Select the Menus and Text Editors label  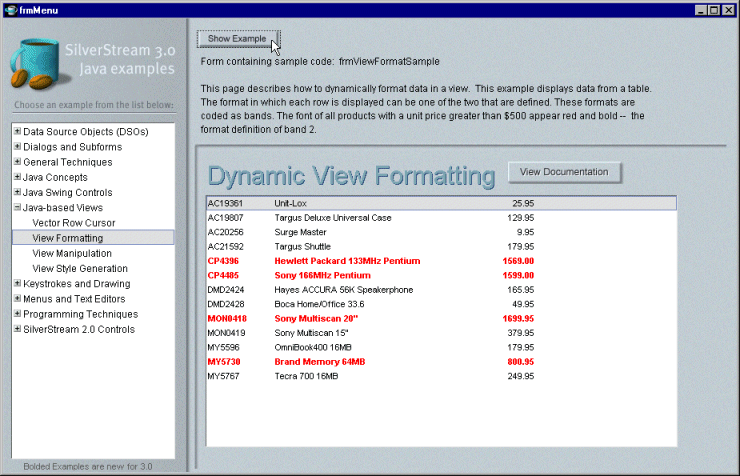74,299
